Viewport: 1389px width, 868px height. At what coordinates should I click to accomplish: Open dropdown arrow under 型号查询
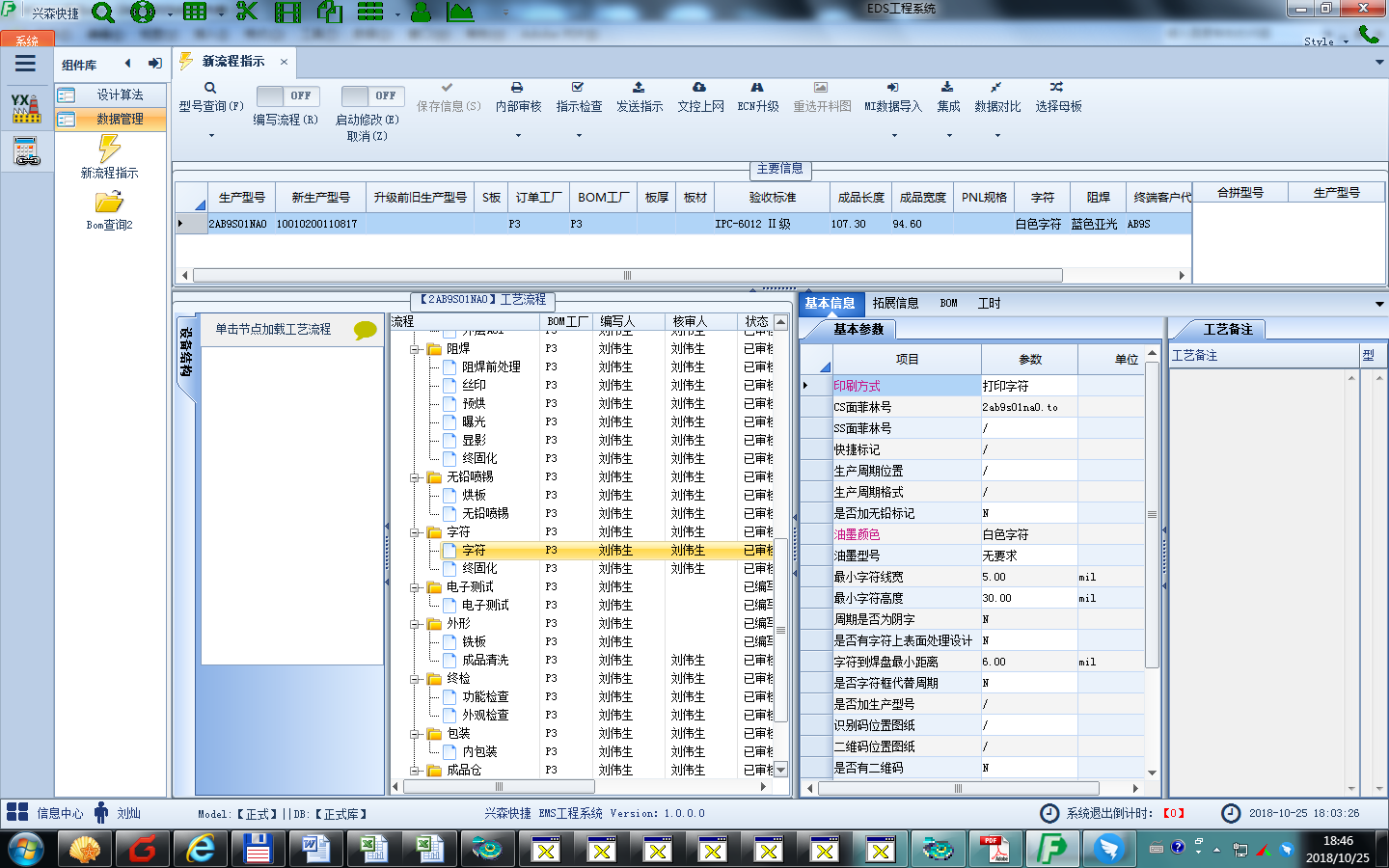pyautogui.click(x=210, y=136)
